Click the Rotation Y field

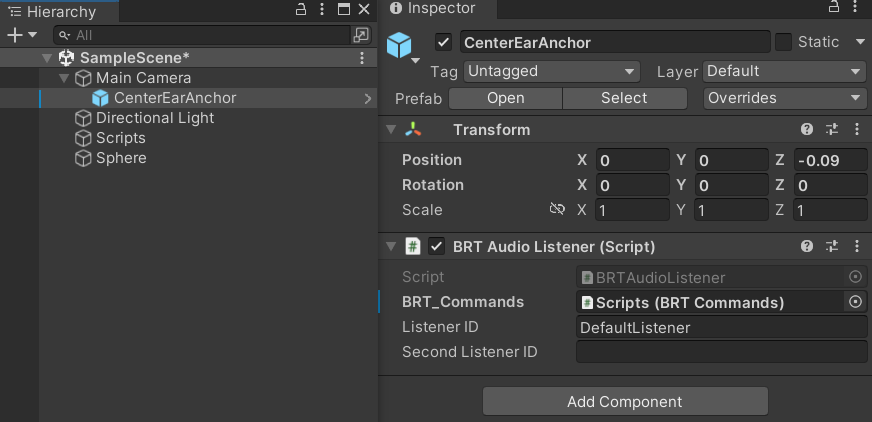pyautogui.click(x=731, y=185)
